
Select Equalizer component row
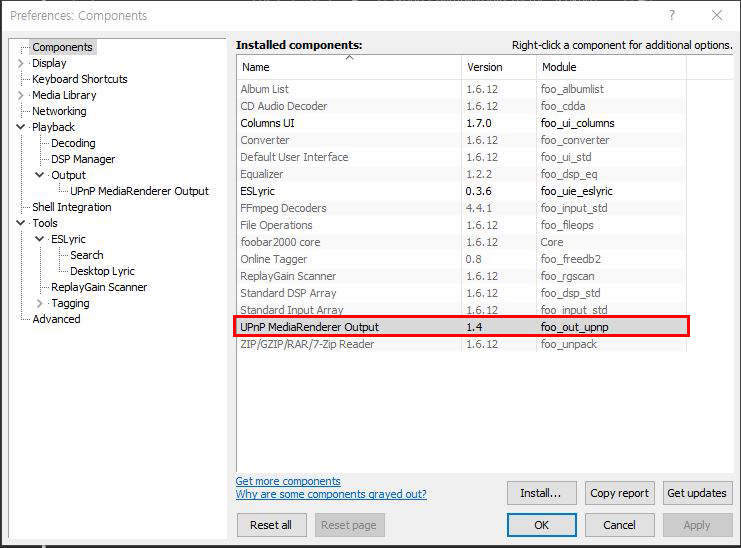point(462,174)
